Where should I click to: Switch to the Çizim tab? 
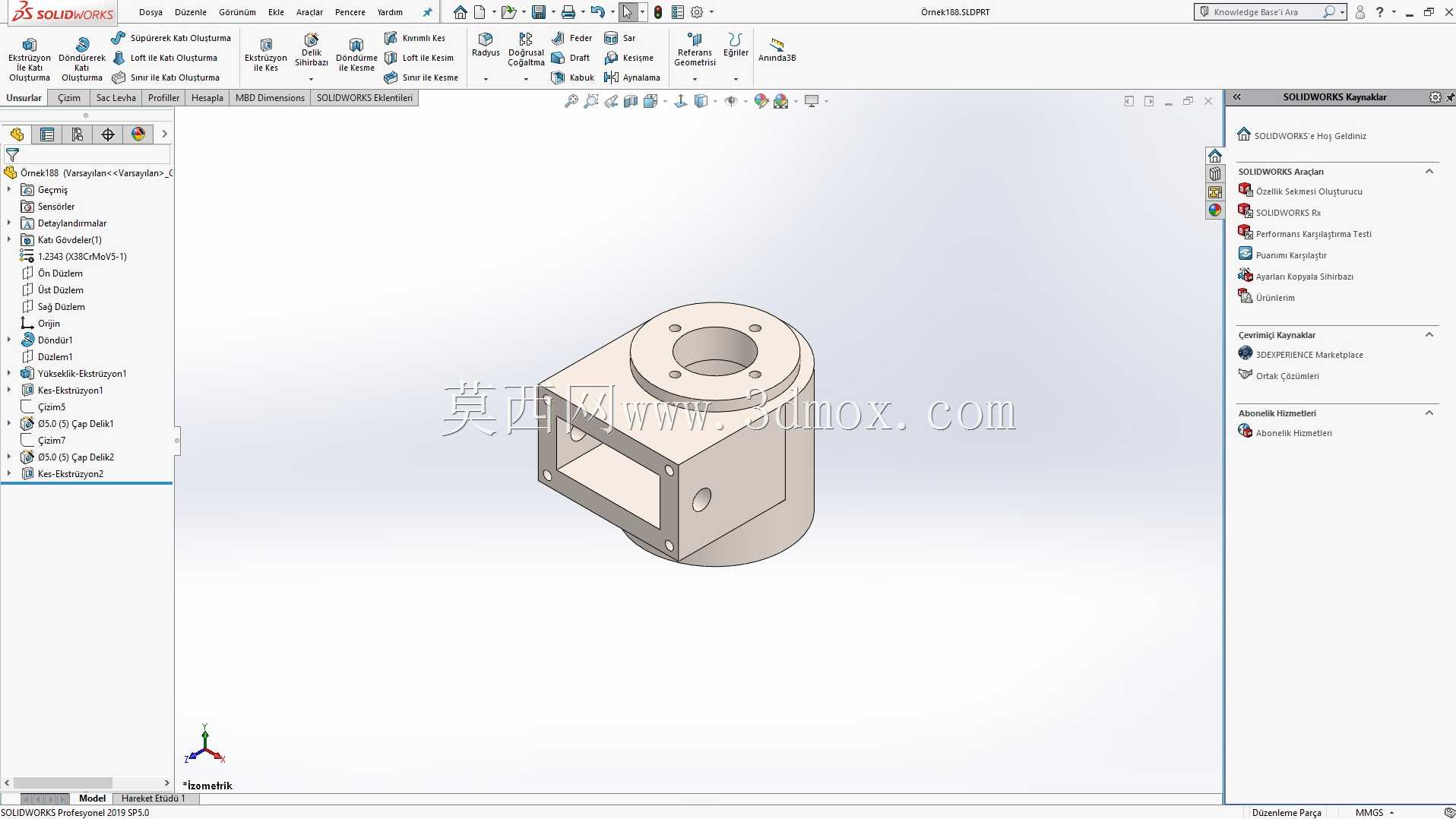tap(68, 98)
